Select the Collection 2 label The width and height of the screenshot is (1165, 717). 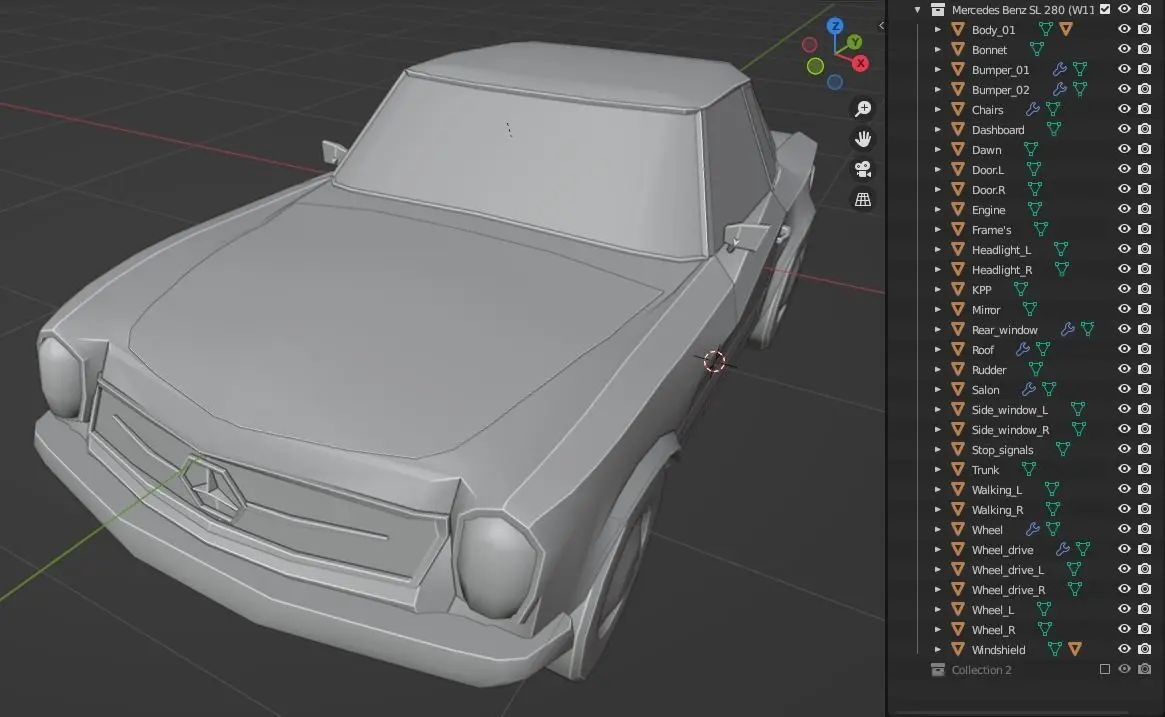(x=981, y=669)
